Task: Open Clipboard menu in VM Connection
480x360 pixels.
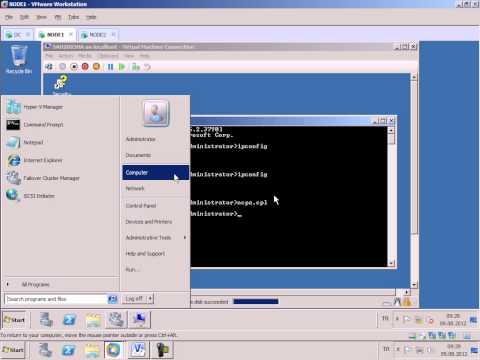Action: [x=108, y=56]
